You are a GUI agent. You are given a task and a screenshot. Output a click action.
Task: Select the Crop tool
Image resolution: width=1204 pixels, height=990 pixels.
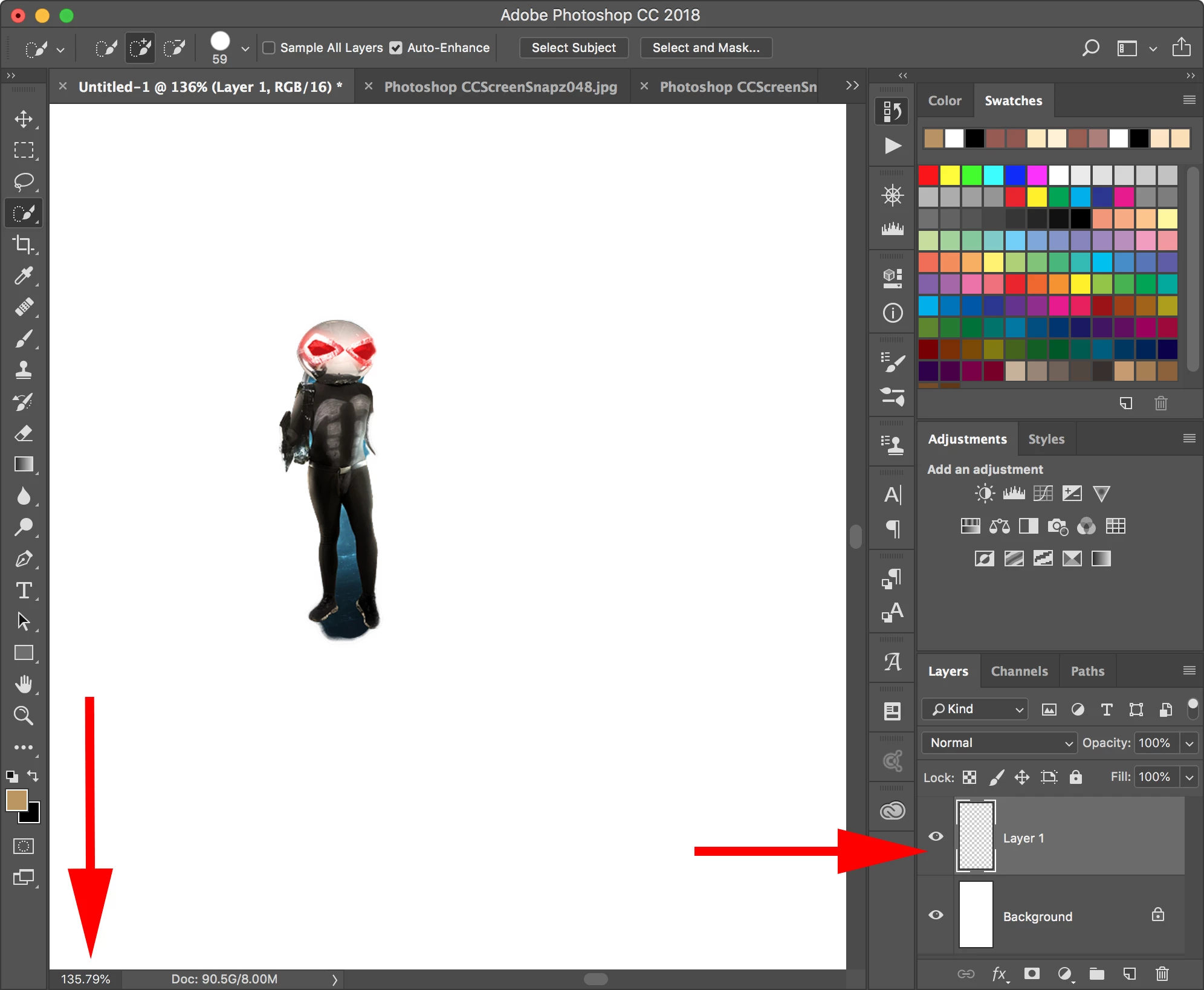click(24, 244)
